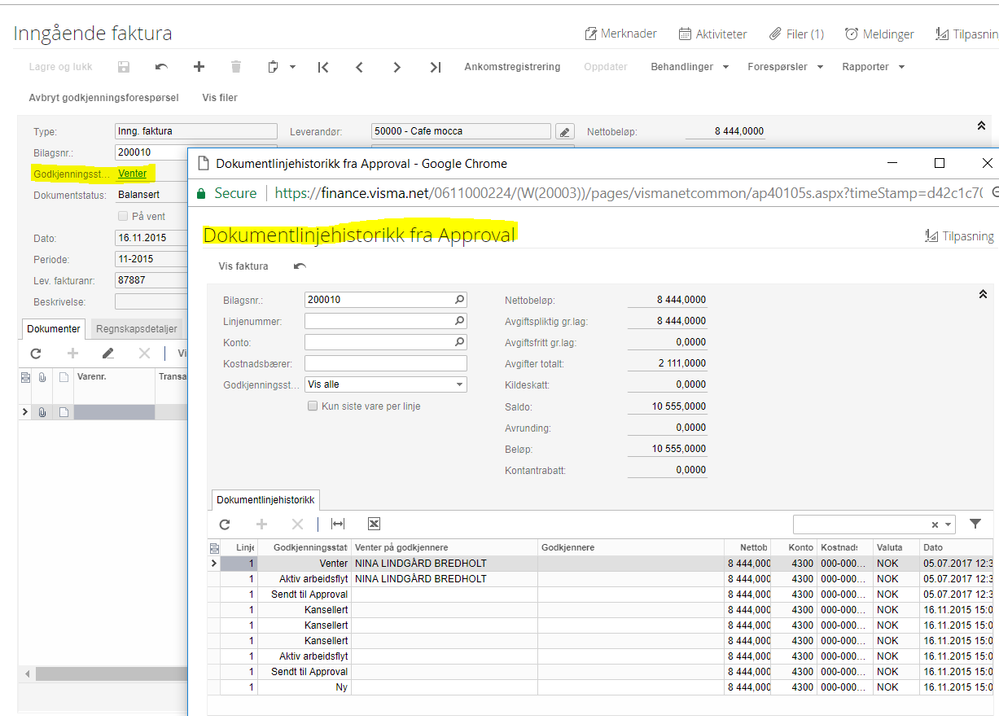The width and height of the screenshot is (999, 716).
Task: Undo changes in the Inngående faktura toolbar
Action: (161, 67)
